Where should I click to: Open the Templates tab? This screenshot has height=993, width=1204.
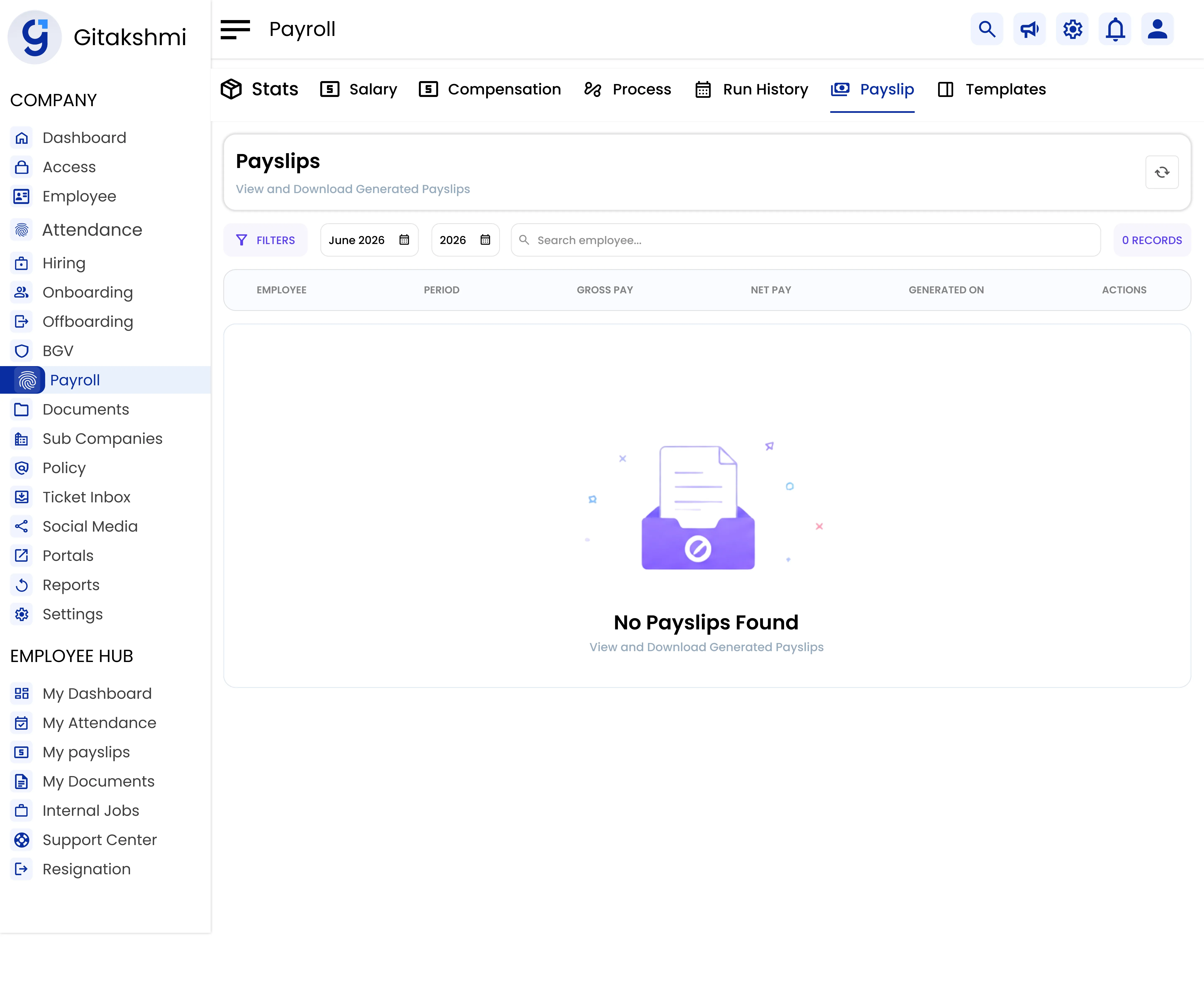click(x=992, y=89)
